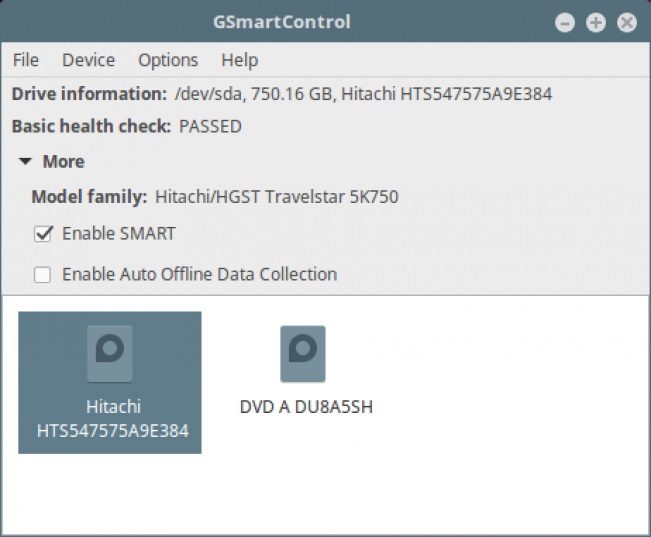
Task: Maximize the GSmartControl window
Action: pyautogui.click(x=596, y=22)
